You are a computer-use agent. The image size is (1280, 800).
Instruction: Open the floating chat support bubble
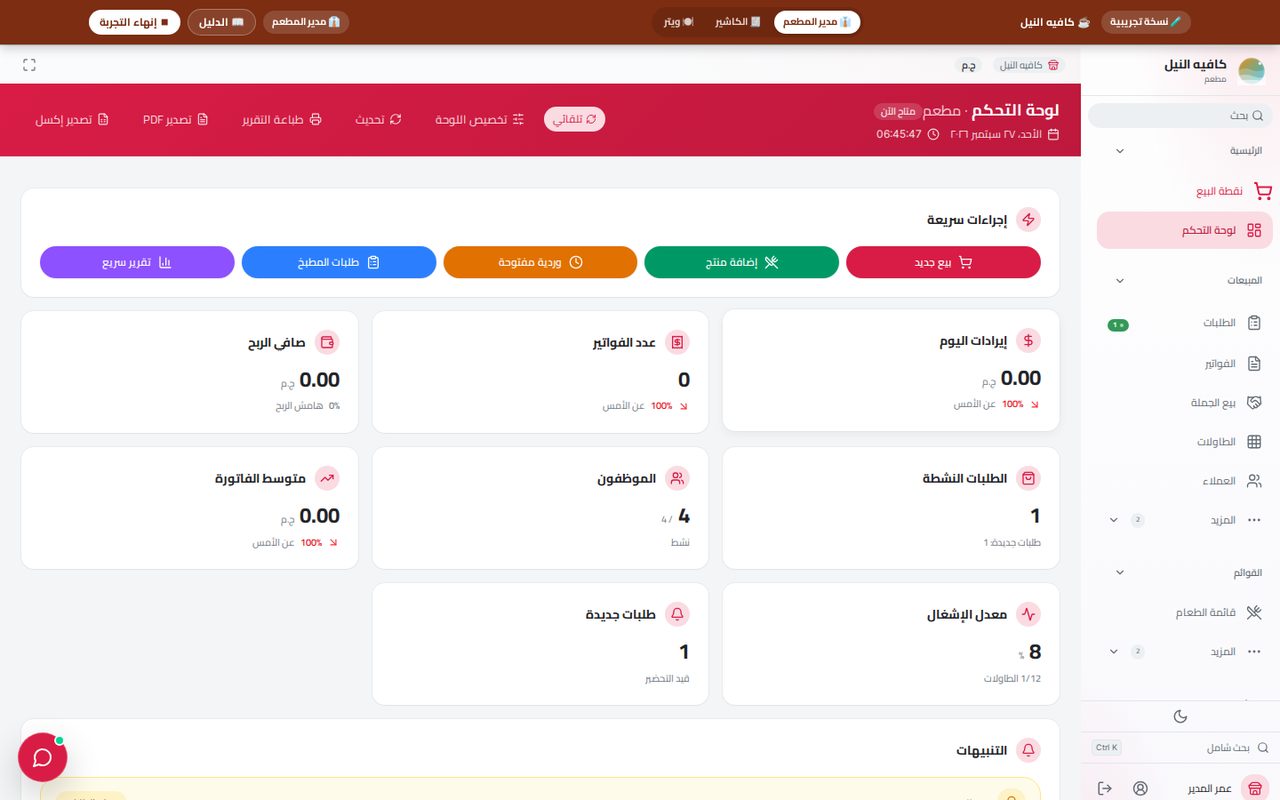pyautogui.click(x=43, y=757)
